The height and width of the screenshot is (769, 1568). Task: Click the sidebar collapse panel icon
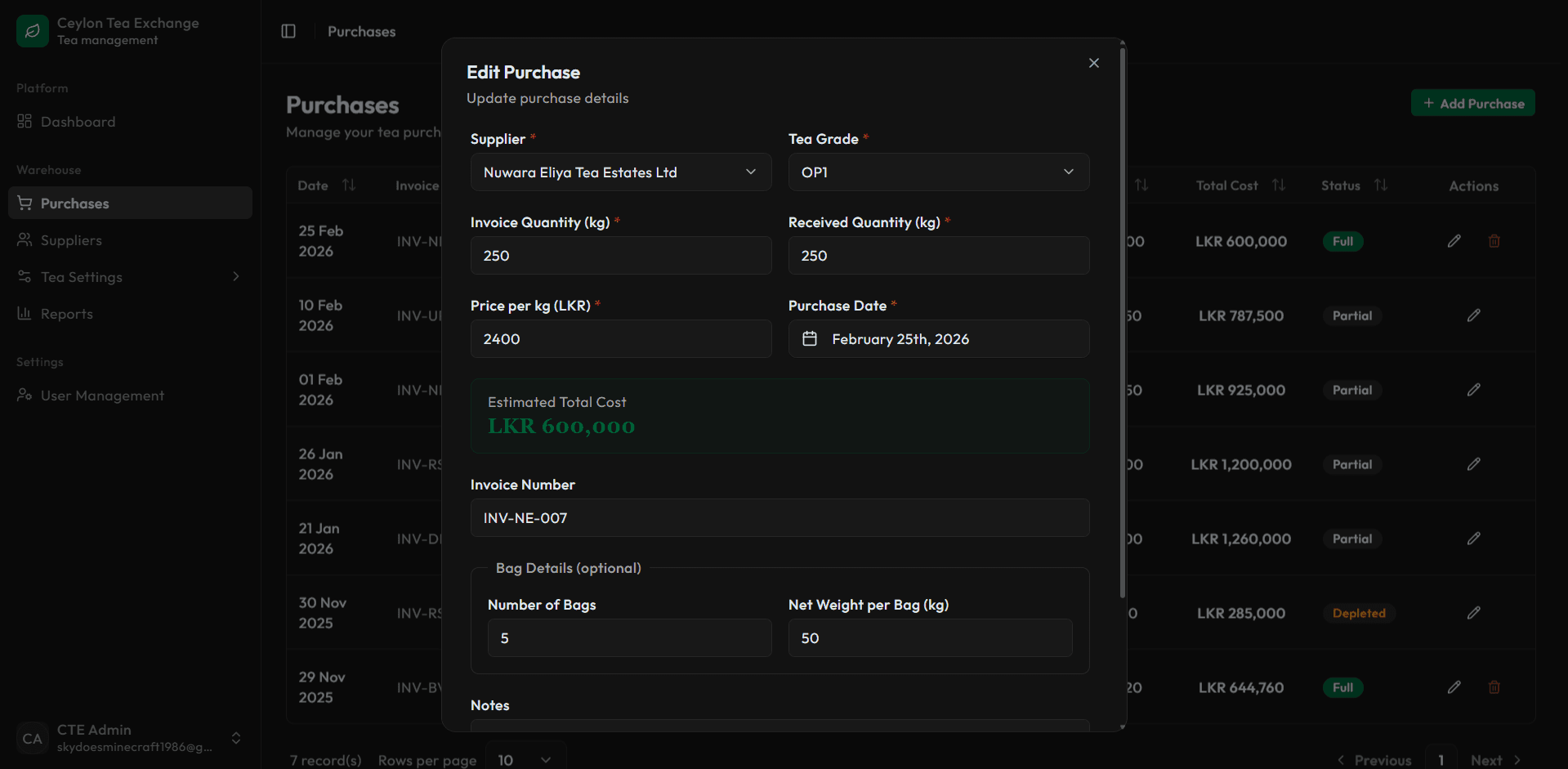pos(288,31)
